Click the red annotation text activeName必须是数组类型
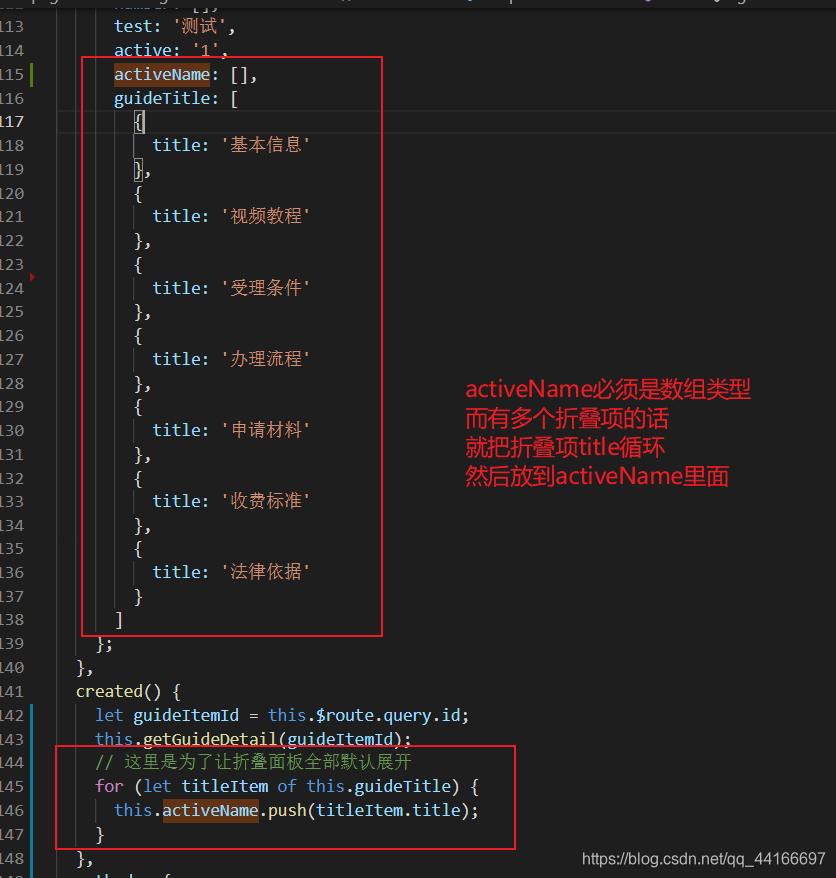The height and width of the screenshot is (878, 836). [609, 389]
